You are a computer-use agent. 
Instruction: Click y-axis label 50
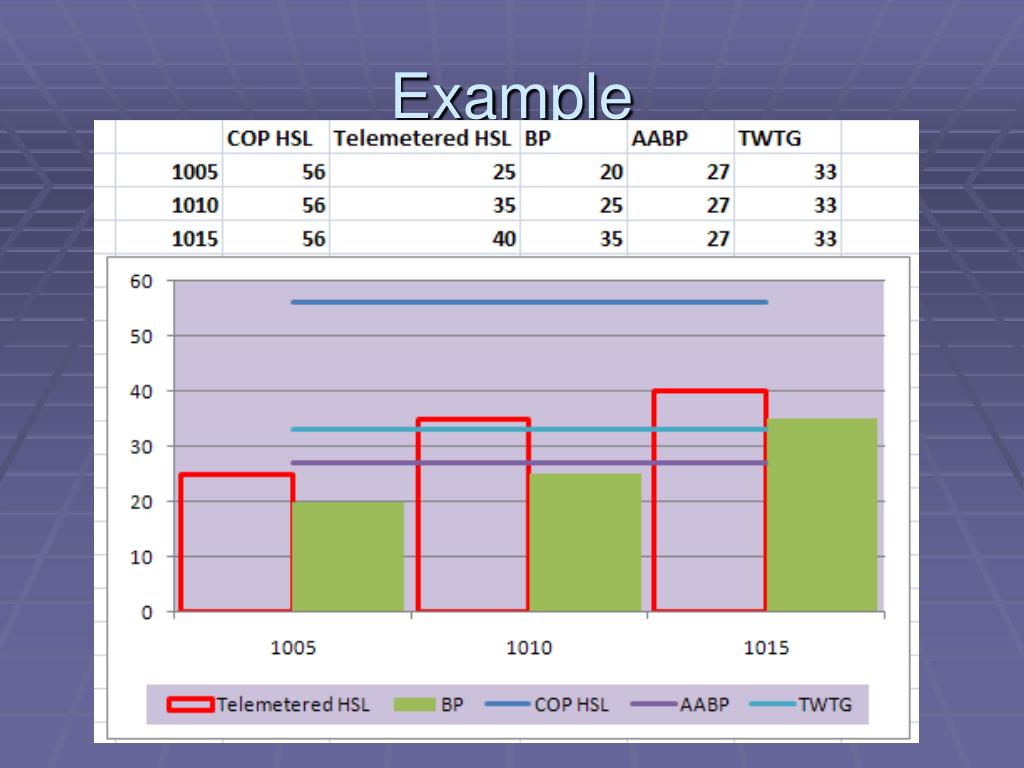pyautogui.click(x=141, y=337)
